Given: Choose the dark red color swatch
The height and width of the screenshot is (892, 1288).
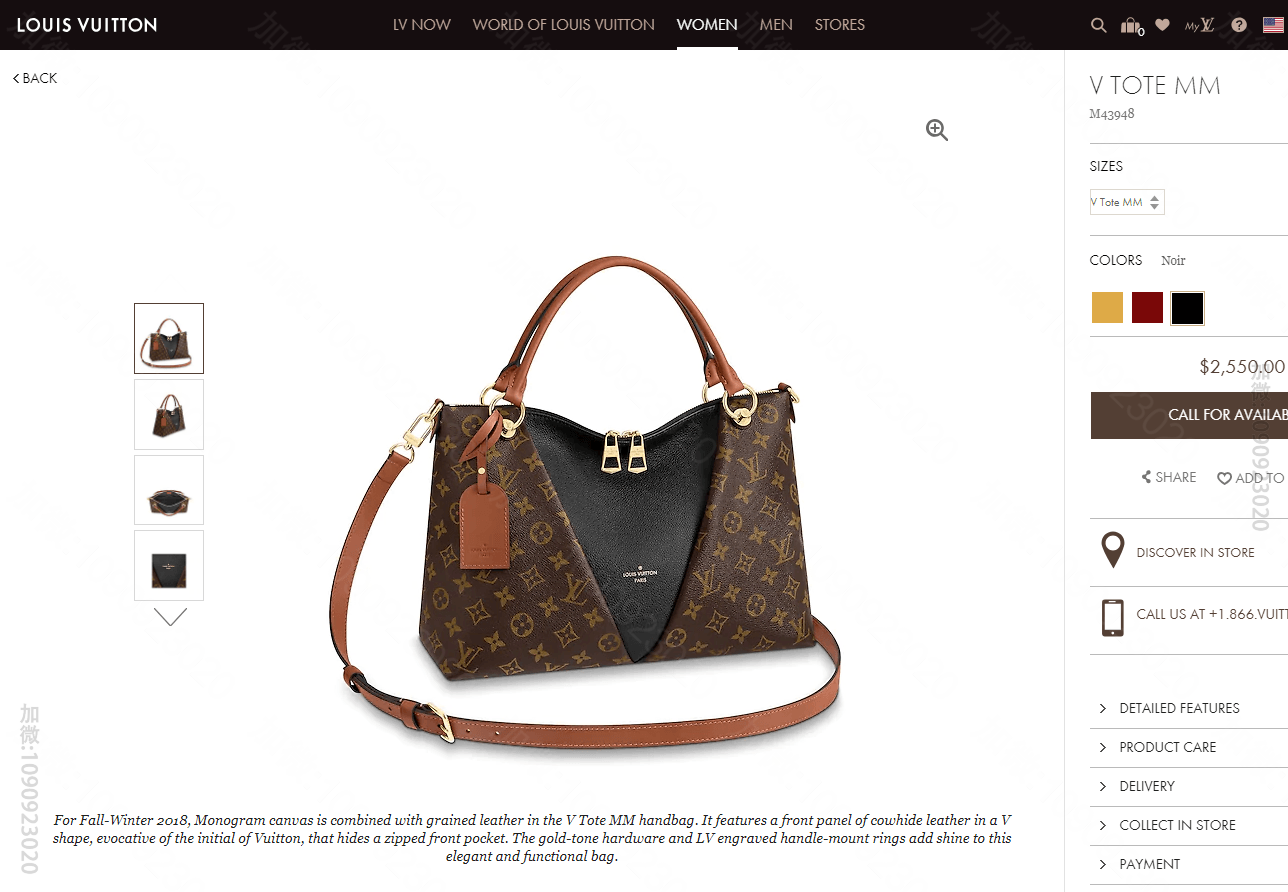Looking at the screenshot, I should [1147, 308].
